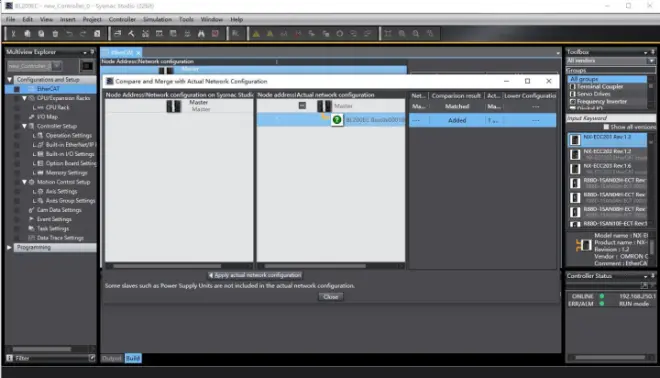Image resolution: width=660 pixels, height=378 pixels.
Task: Collapse Configurations and Setup tree
Action: pyautogui.click(x=10, y=80)
